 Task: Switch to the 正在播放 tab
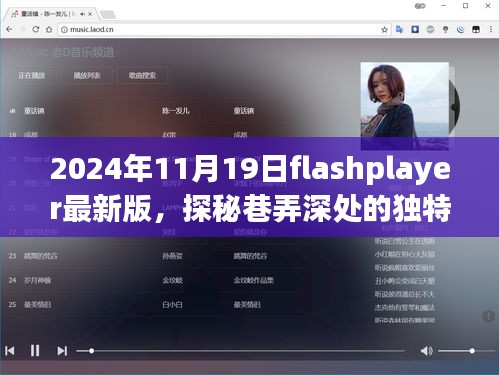click(x=32, y=76)
